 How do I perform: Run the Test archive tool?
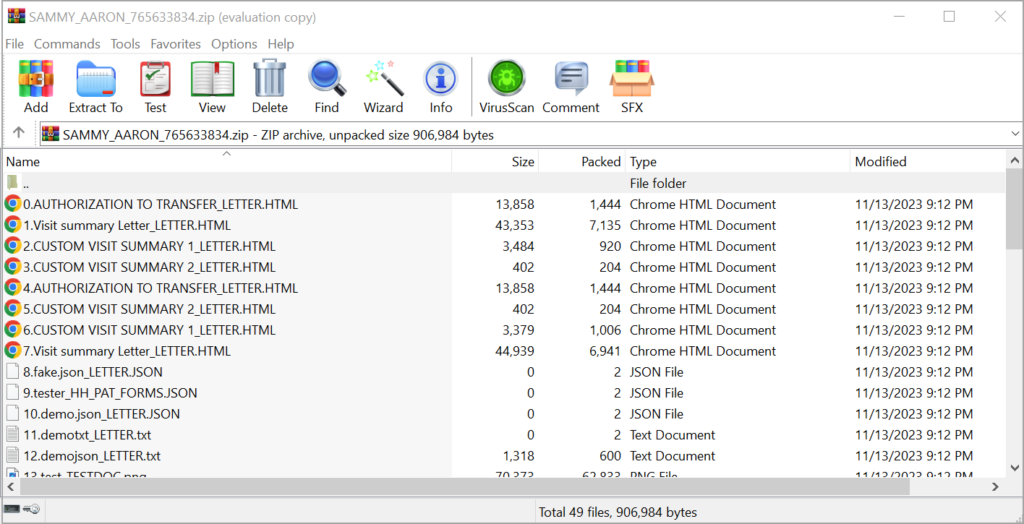pos(155,86)
